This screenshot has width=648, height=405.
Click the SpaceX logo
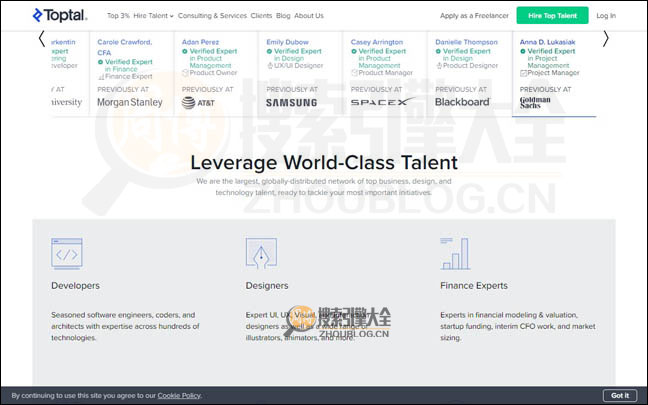point(383,102)
